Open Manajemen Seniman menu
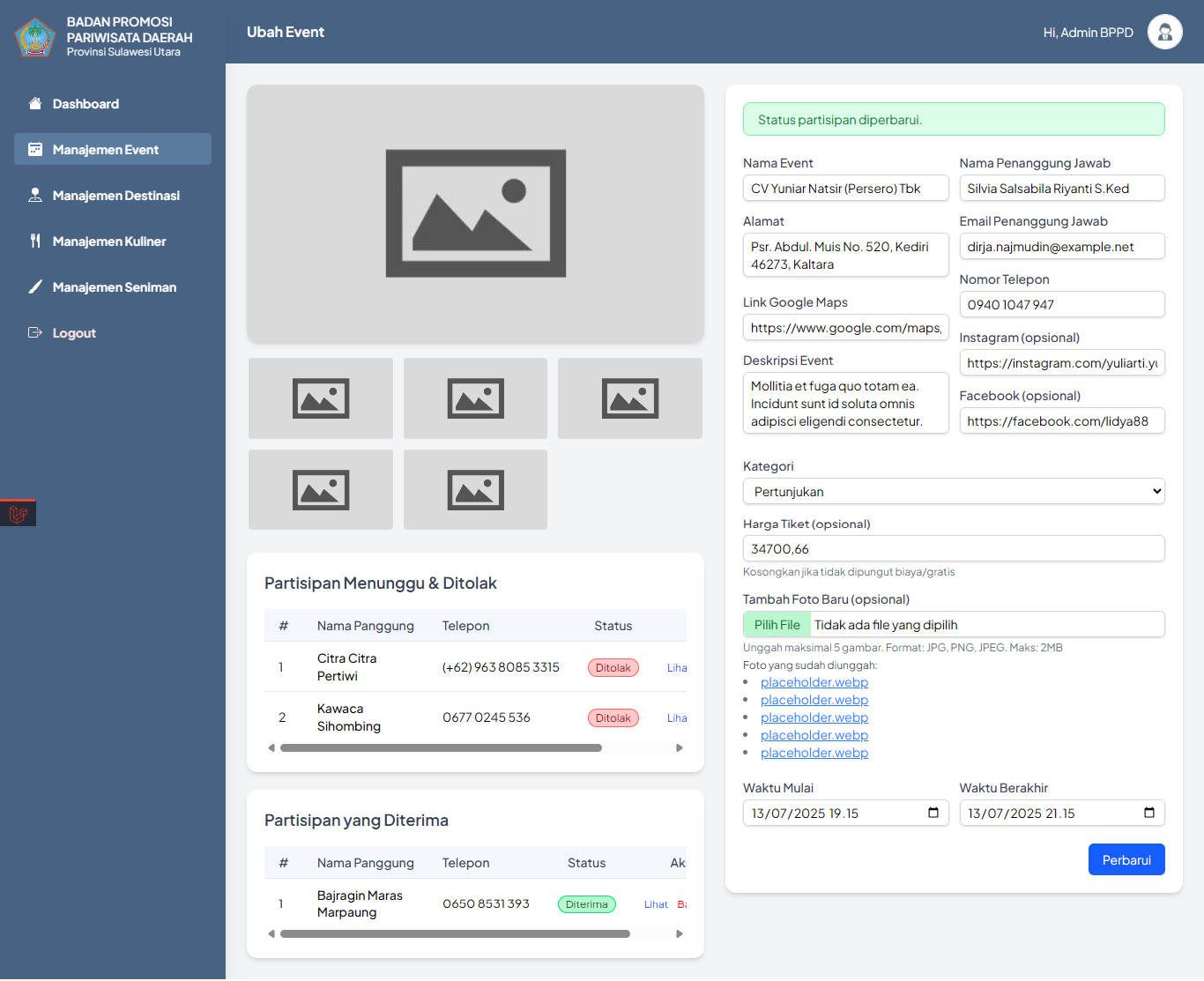This screenshot has height=981, width=1204. tap(113, 286)
